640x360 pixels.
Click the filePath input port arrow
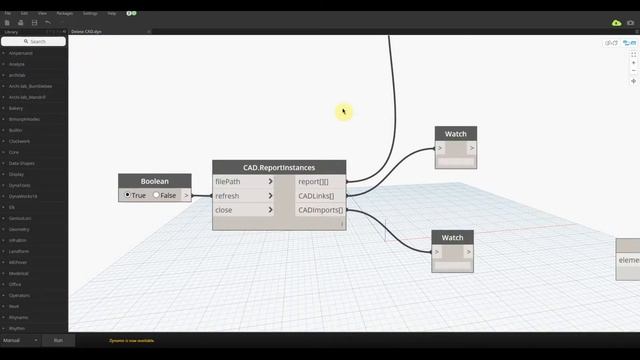point(270,181)
